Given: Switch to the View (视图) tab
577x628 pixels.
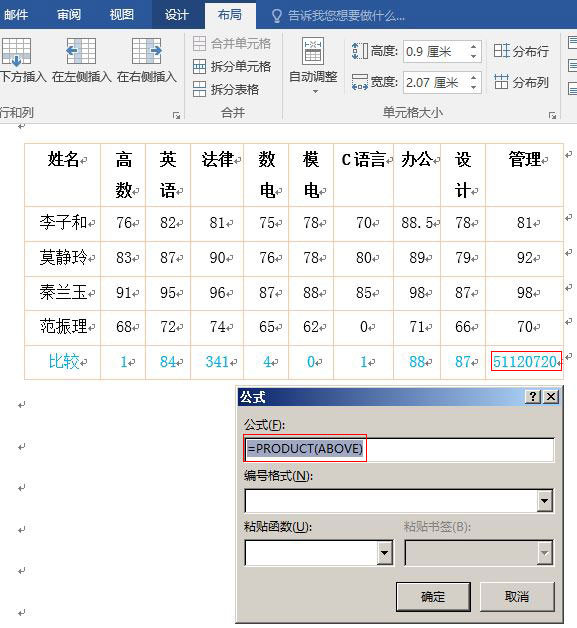Looking at the screenshot, I should (x=121, y=15).
